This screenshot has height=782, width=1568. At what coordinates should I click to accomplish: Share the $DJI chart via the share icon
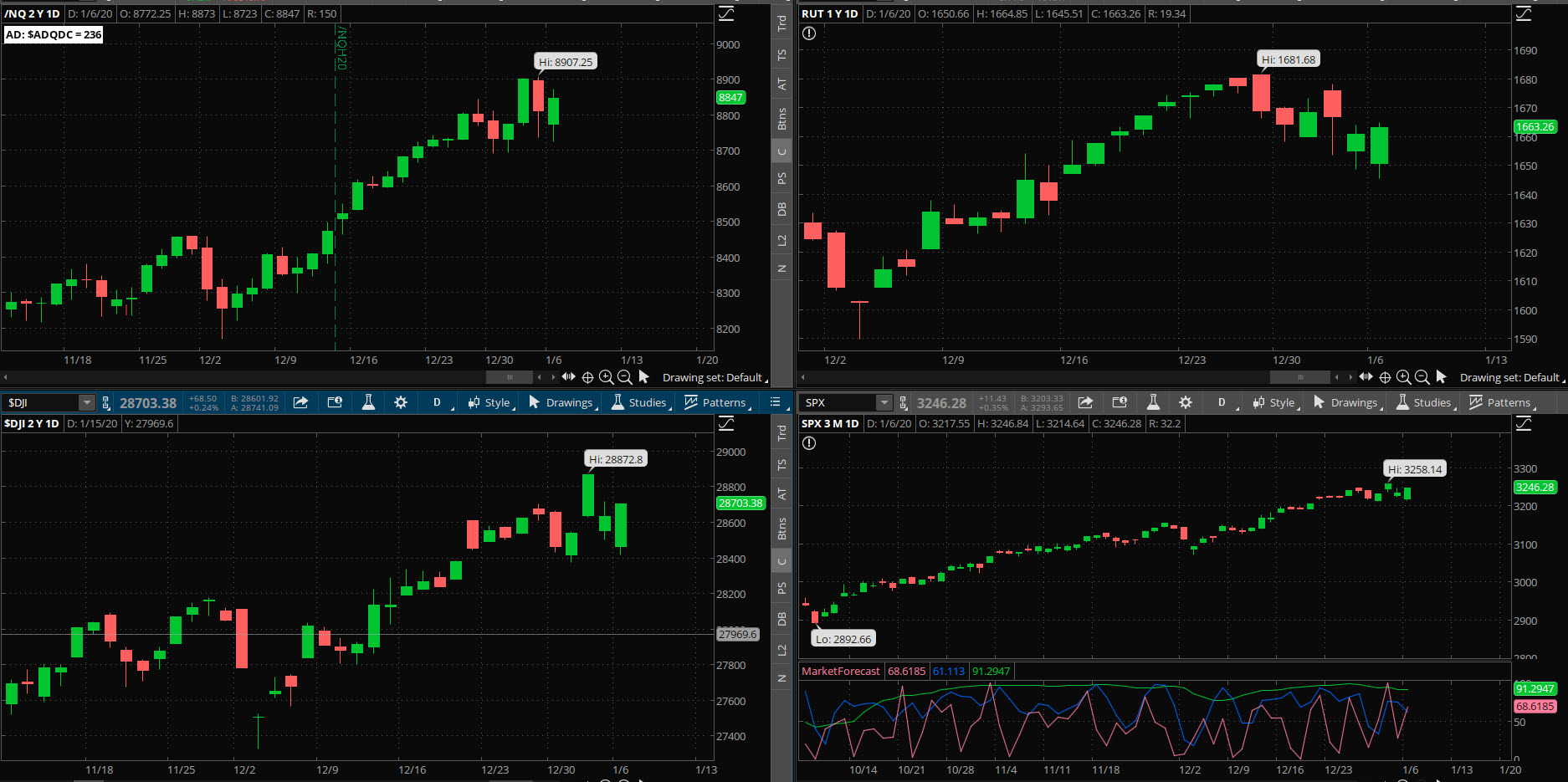[300, 402]
